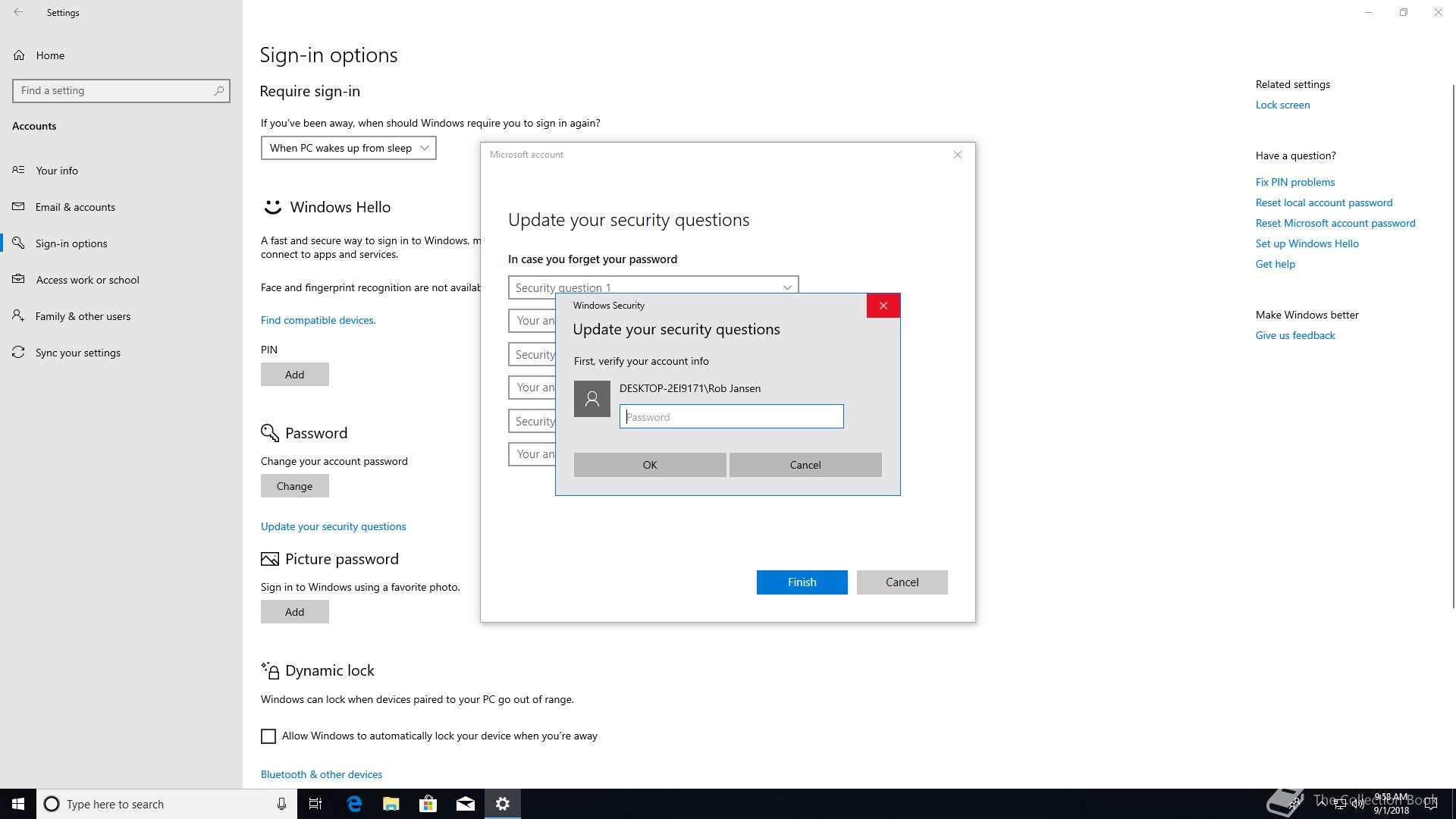
Task: Open the Action Center notification icon
Action: pos(1431,804)
